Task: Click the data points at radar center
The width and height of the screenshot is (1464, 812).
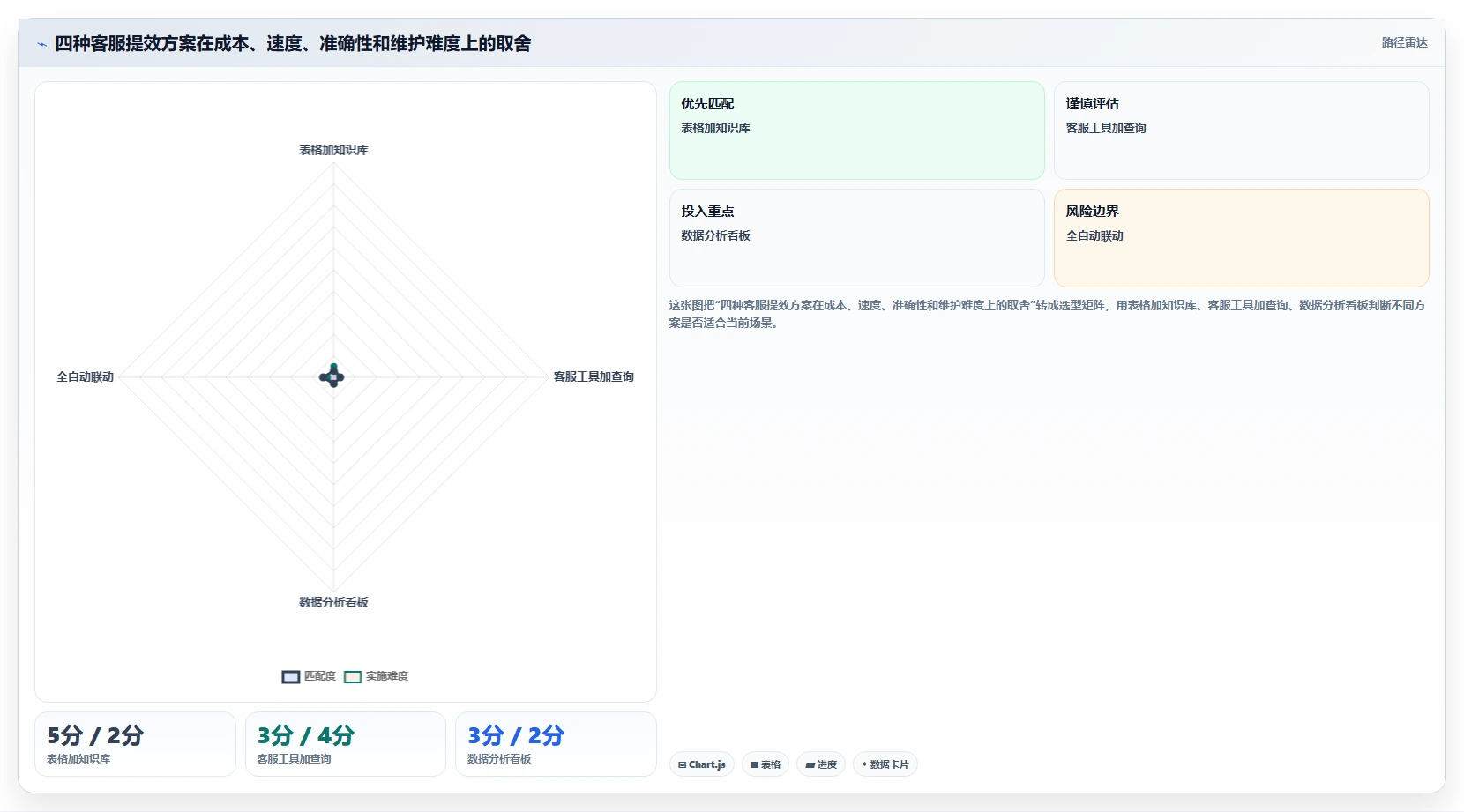Action: tap(332, 376)
